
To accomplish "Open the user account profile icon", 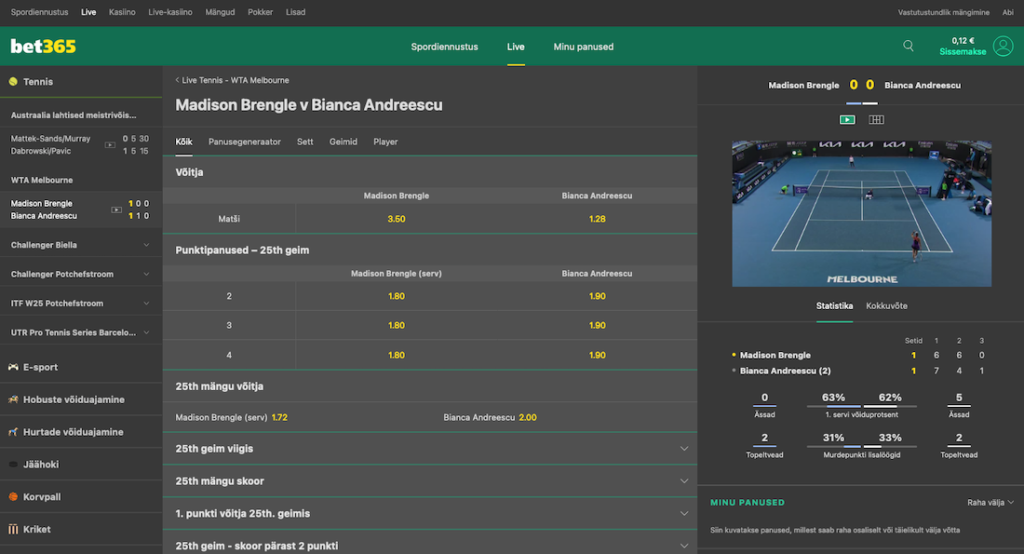I will [1002, 46].
